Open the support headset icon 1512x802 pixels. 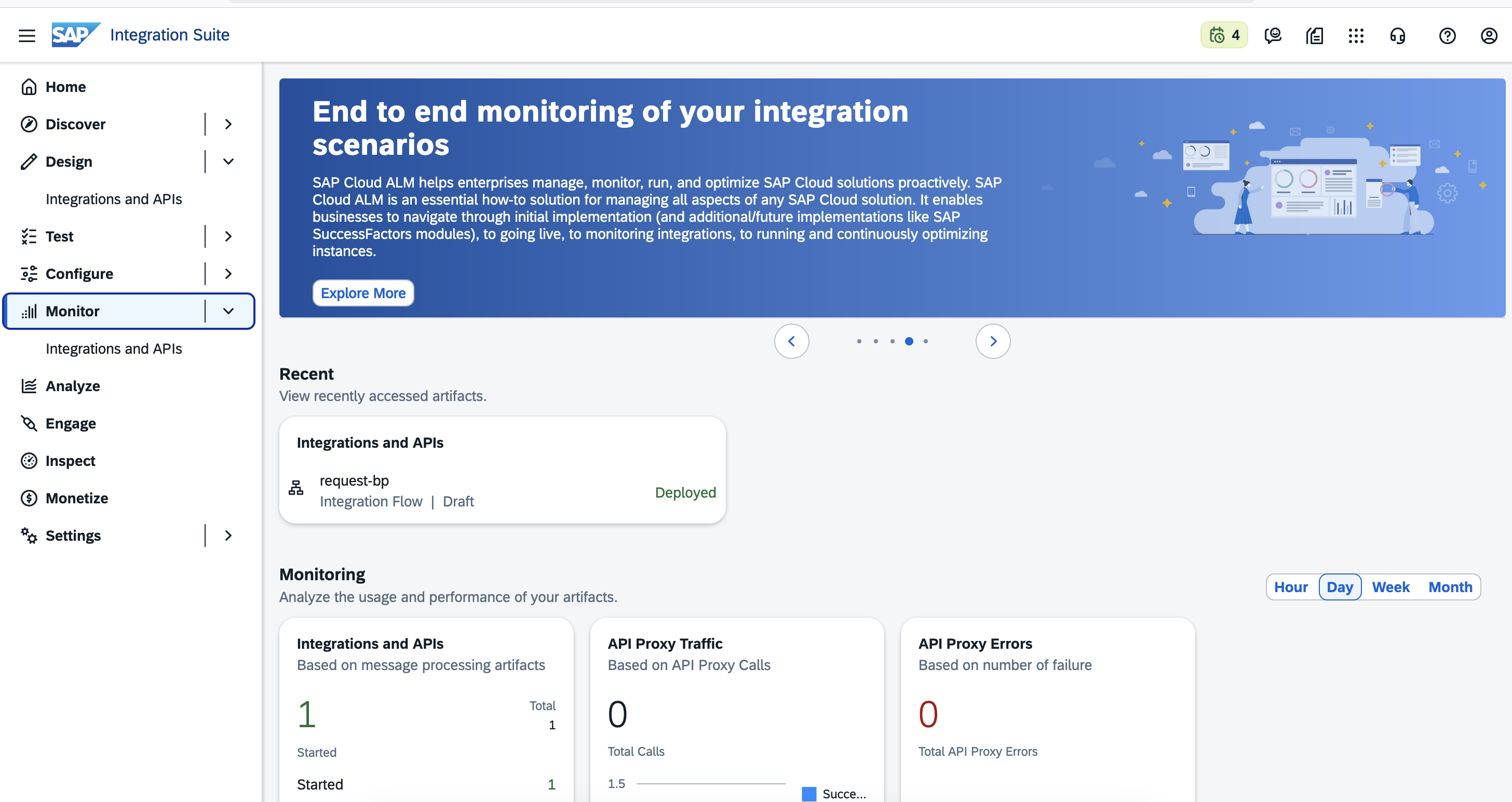pyautogui.click(x=1398, y=36)
